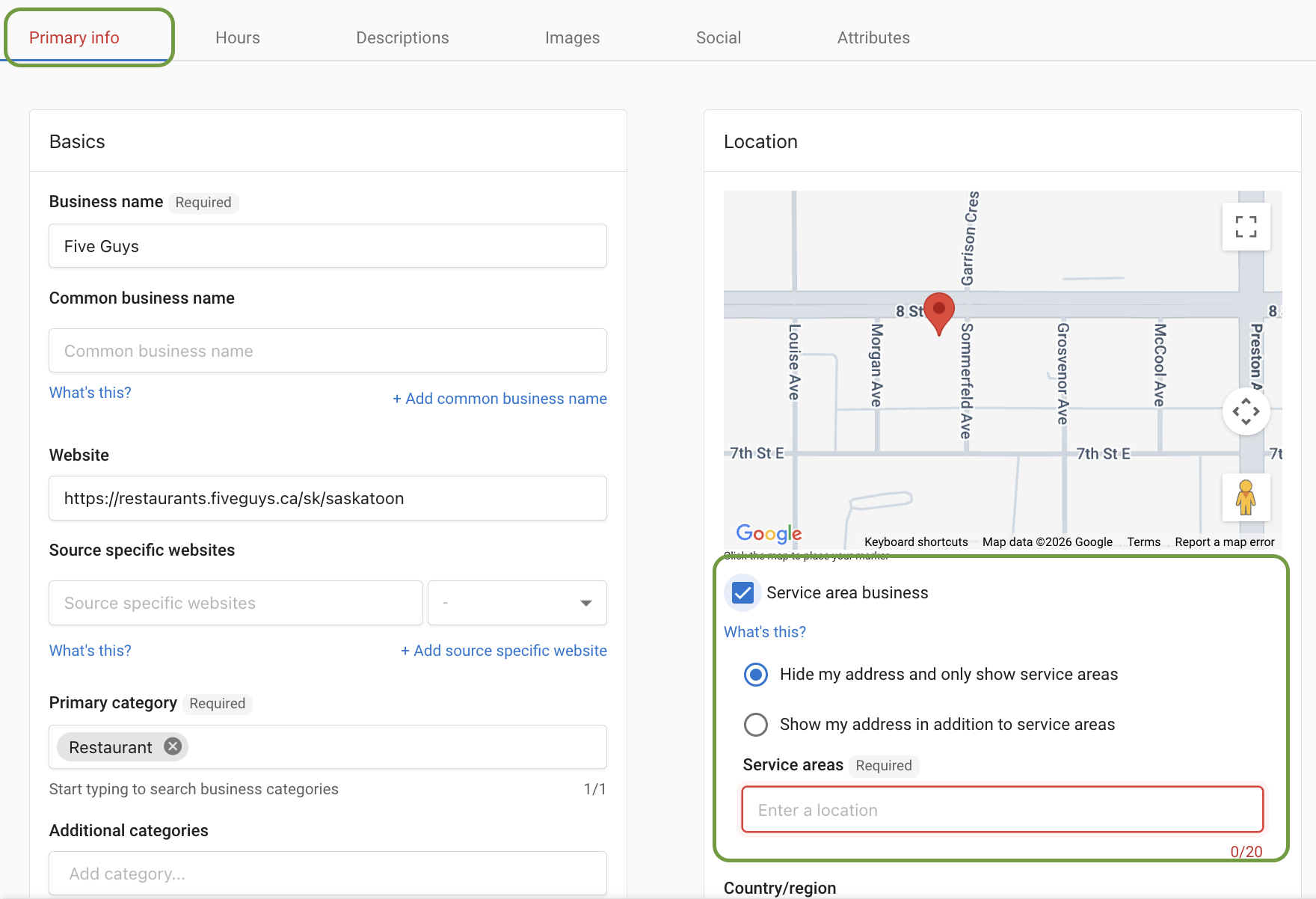The width and height of the screenshot is (1316, 899).
Task: Open the Descriptions tab
Action: 402,37
